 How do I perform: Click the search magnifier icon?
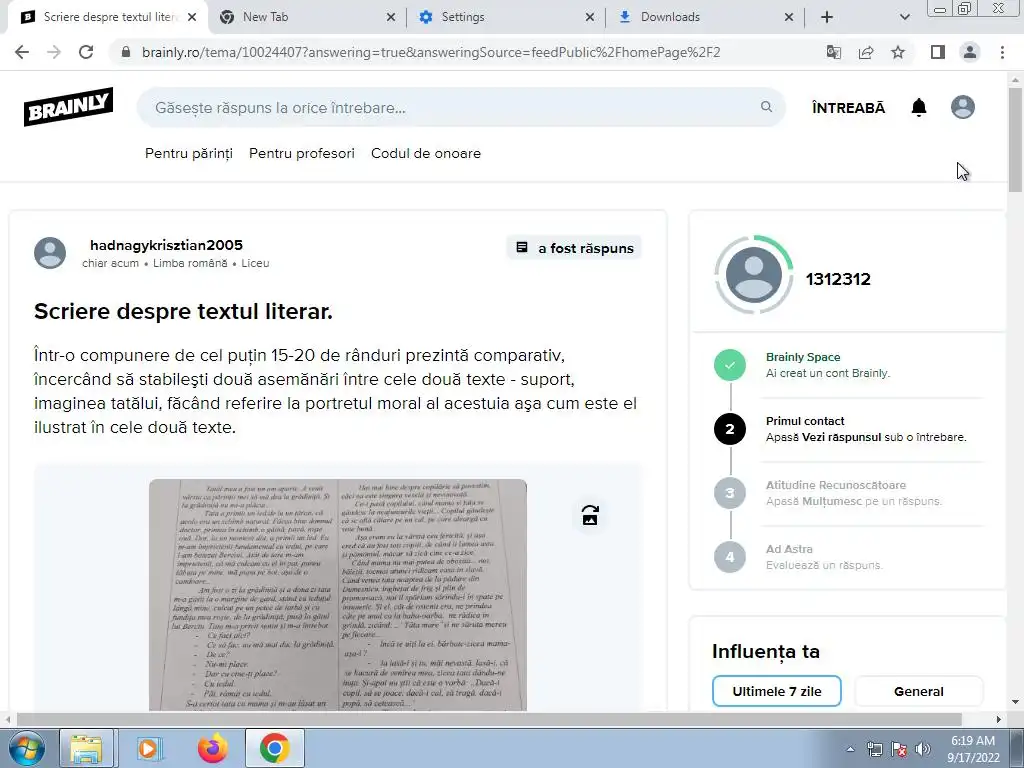[766, 106]
